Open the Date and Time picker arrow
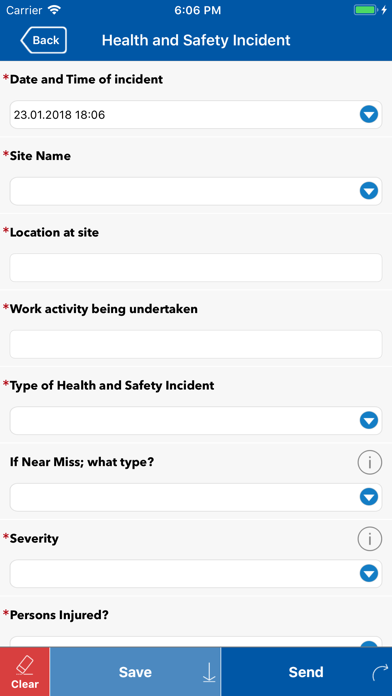The image size is (392, 696). 368,115
